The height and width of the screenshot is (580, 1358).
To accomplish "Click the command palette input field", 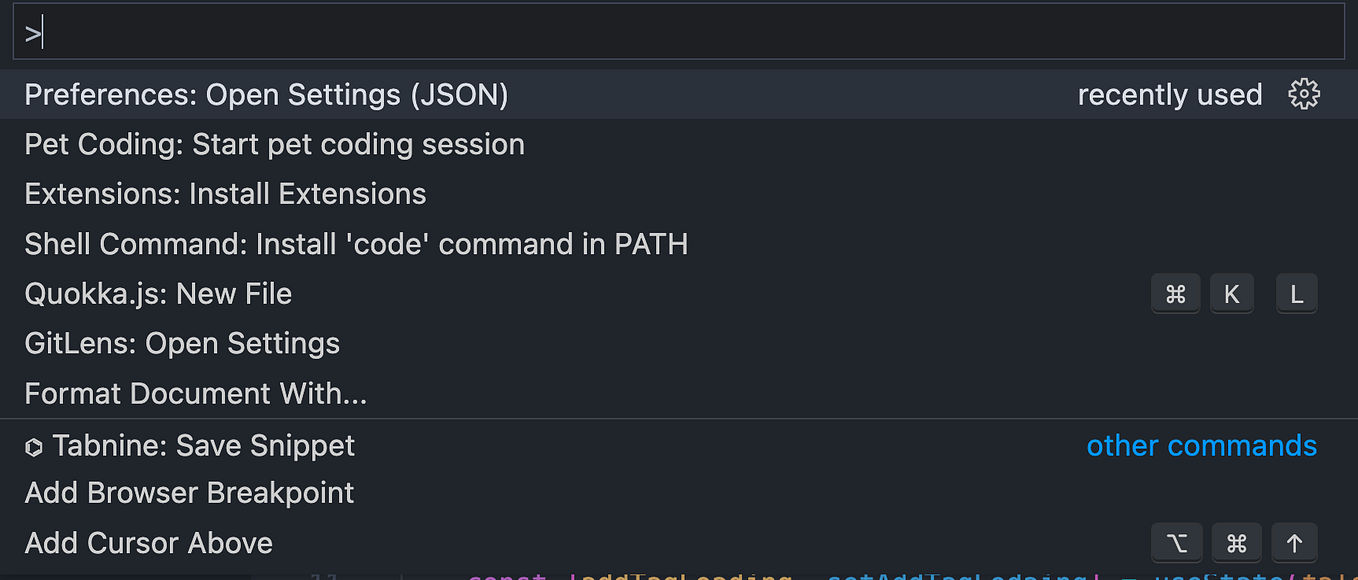I will point(679,31).
